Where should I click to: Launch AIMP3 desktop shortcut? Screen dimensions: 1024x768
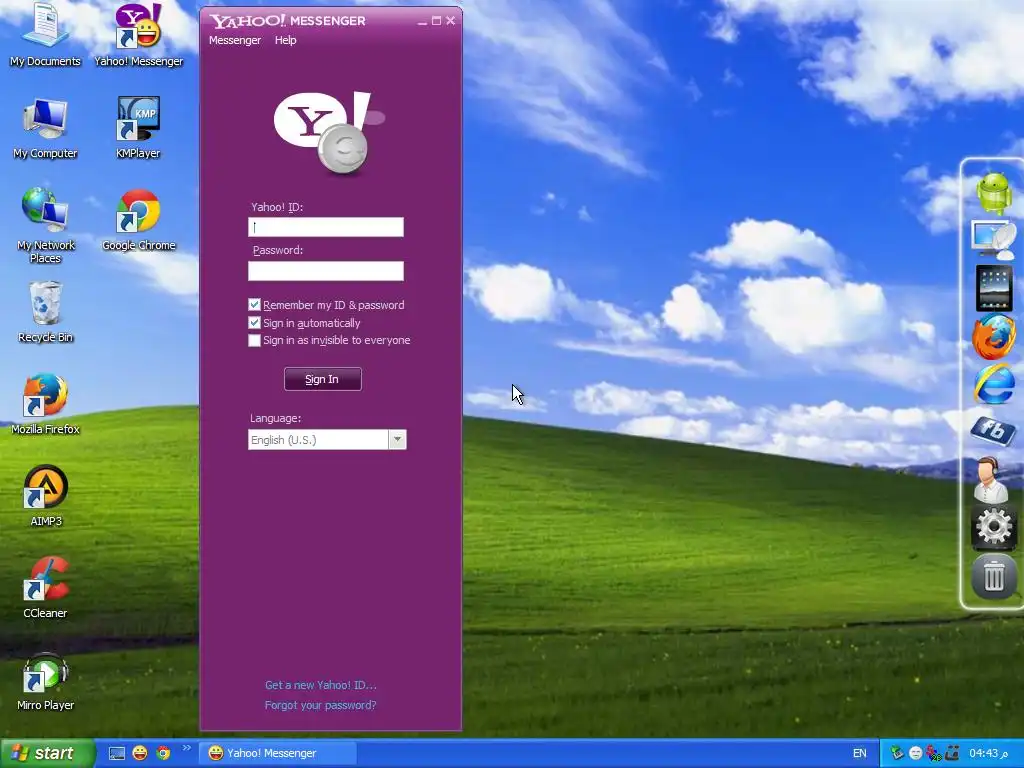click(45, 496)
